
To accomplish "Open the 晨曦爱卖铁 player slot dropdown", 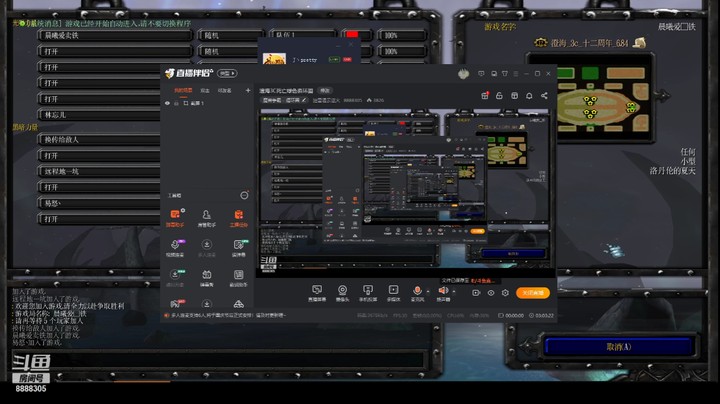I will (x=115, y=35).
